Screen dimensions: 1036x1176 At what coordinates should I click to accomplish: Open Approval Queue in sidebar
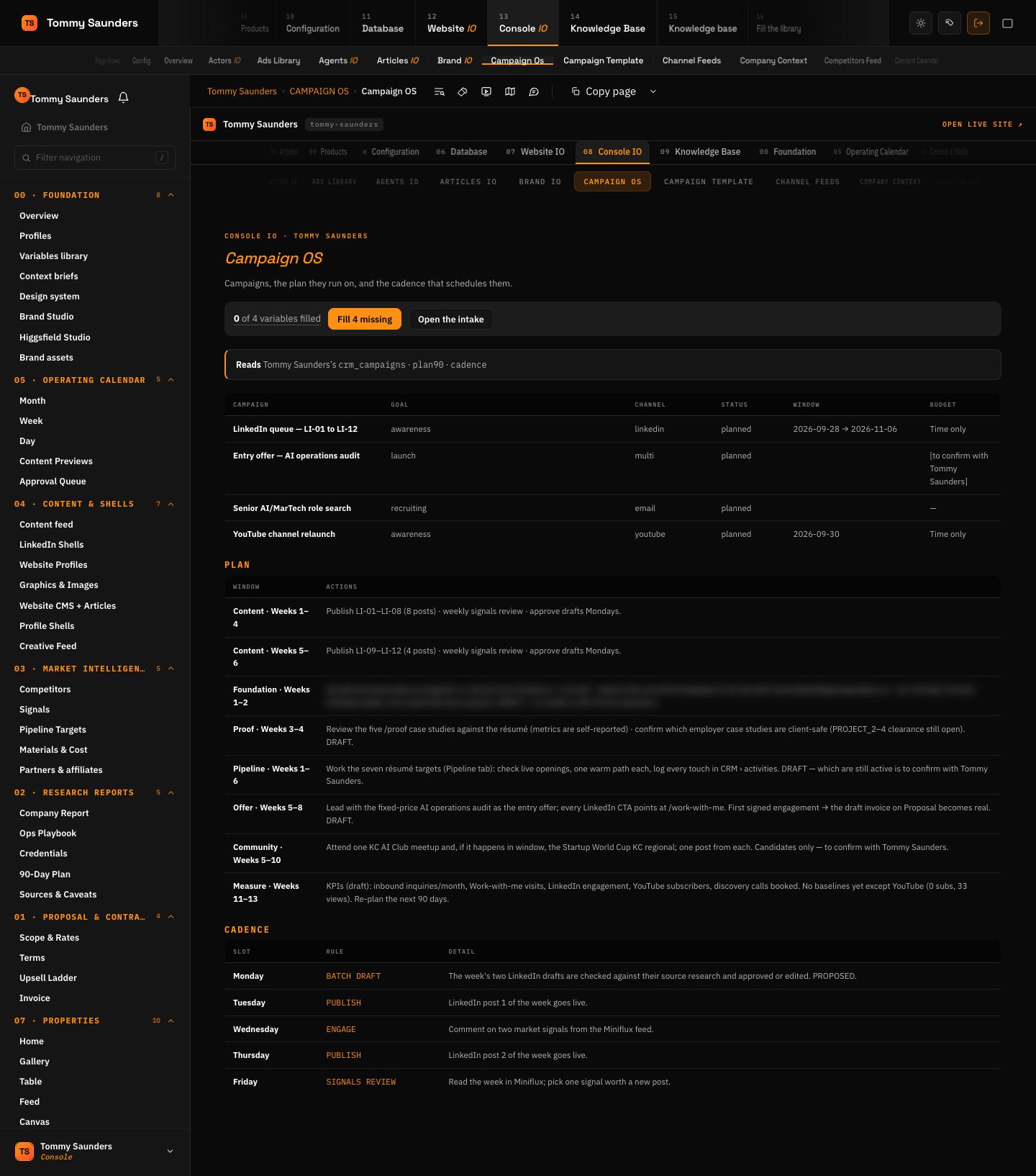tap(53, 481)
